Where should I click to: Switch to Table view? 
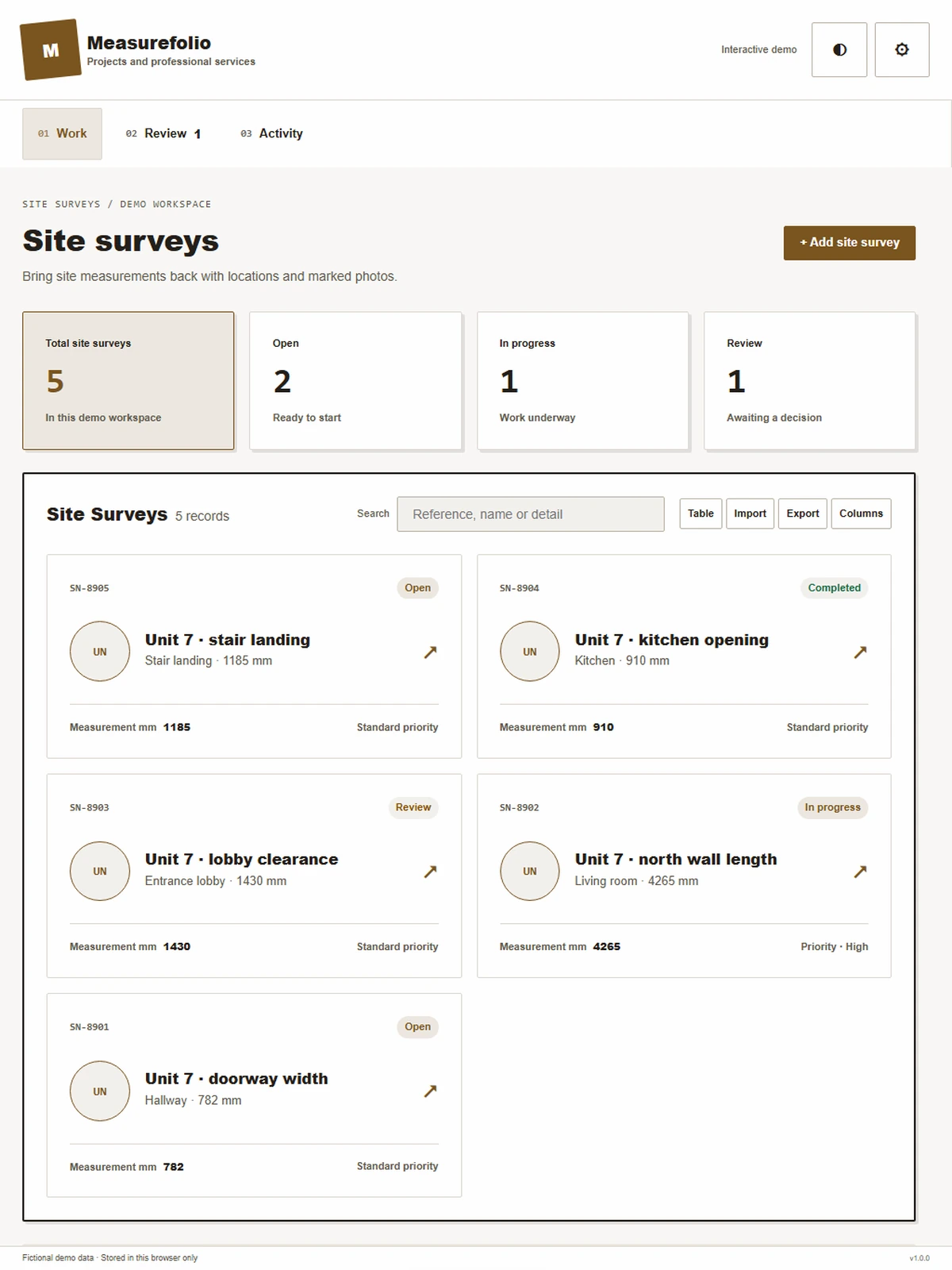tap(701, 514)
